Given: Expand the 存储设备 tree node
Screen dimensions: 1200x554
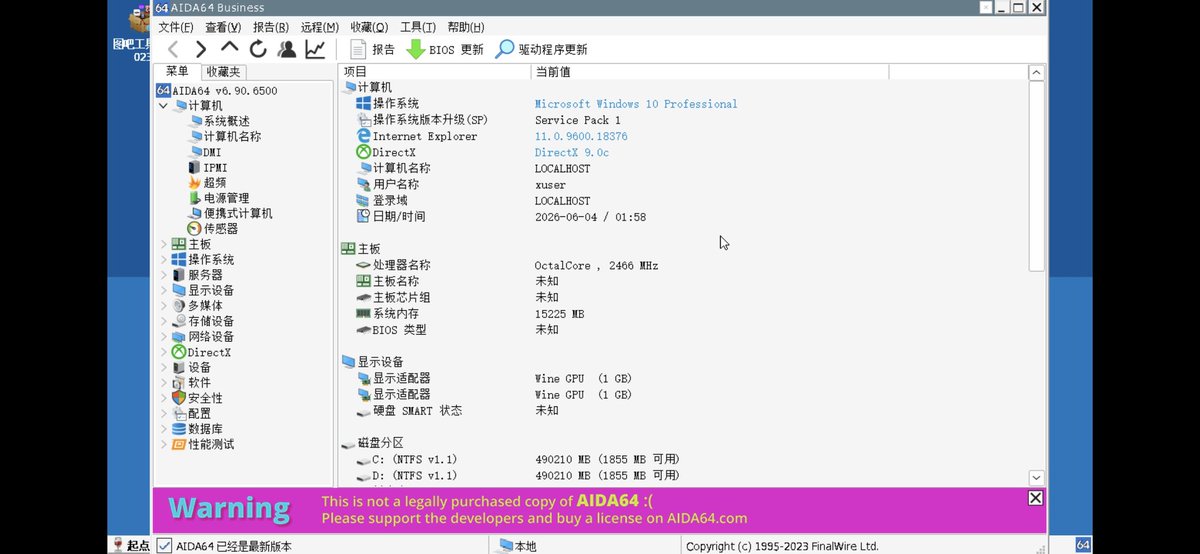Looking at the screenshot, I should 164,321.
